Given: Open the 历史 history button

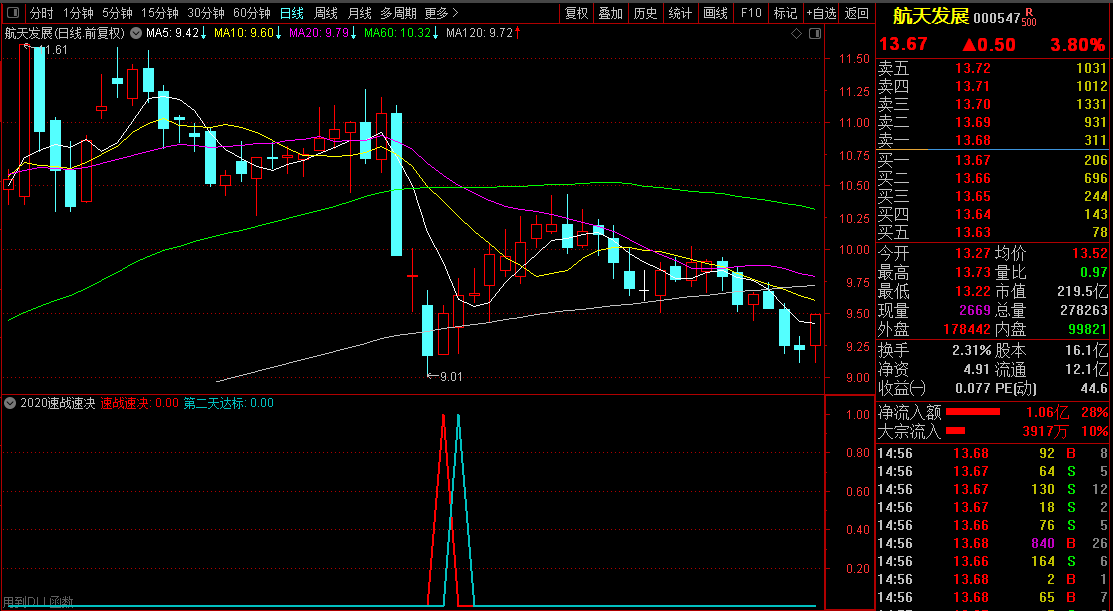Looking at the screenshot, I should pyautogui.click(x=645, y=13).
